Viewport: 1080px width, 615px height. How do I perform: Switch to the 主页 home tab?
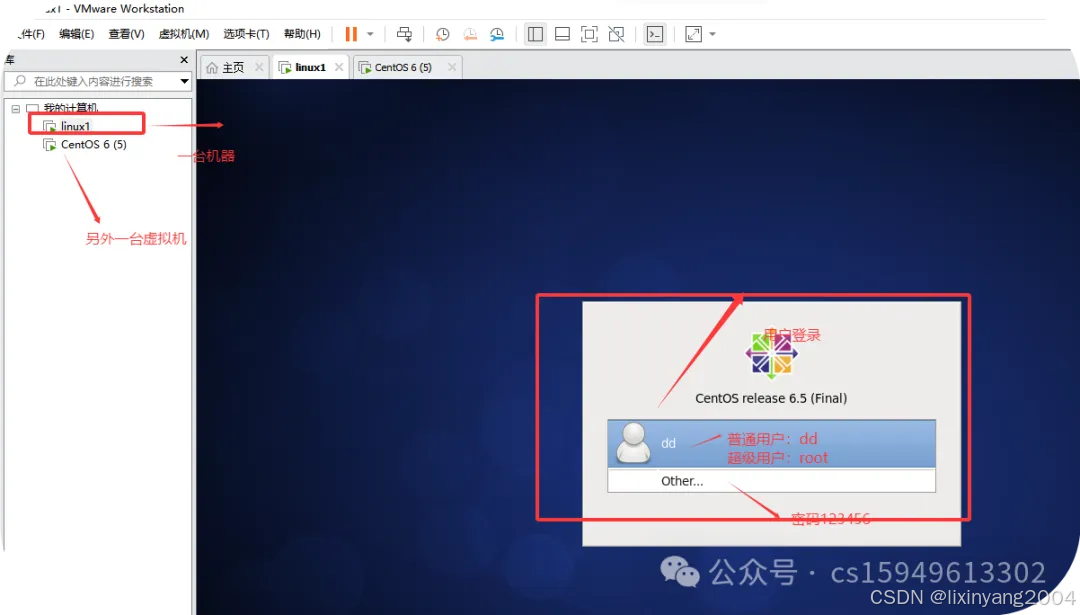pos(233,67)
